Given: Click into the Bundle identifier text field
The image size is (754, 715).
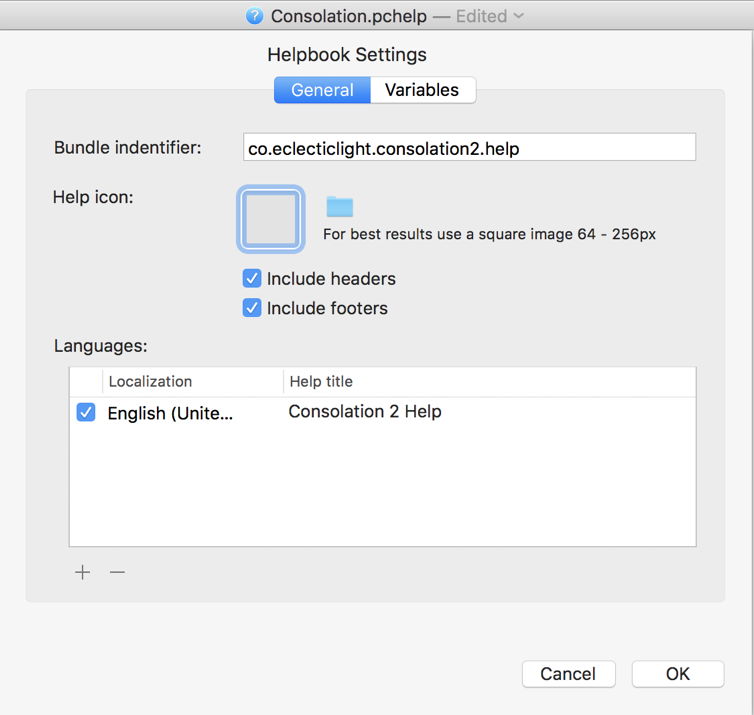Looking at the screenshot, I should tap(469, 148).
